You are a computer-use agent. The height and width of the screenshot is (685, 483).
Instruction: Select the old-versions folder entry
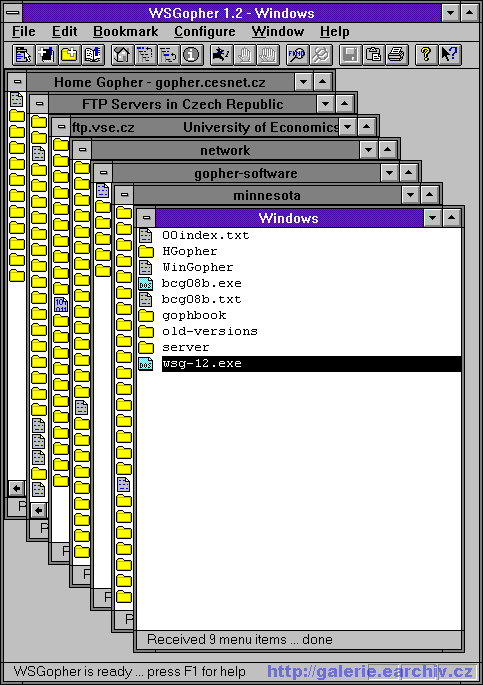(x=210, y=331)
